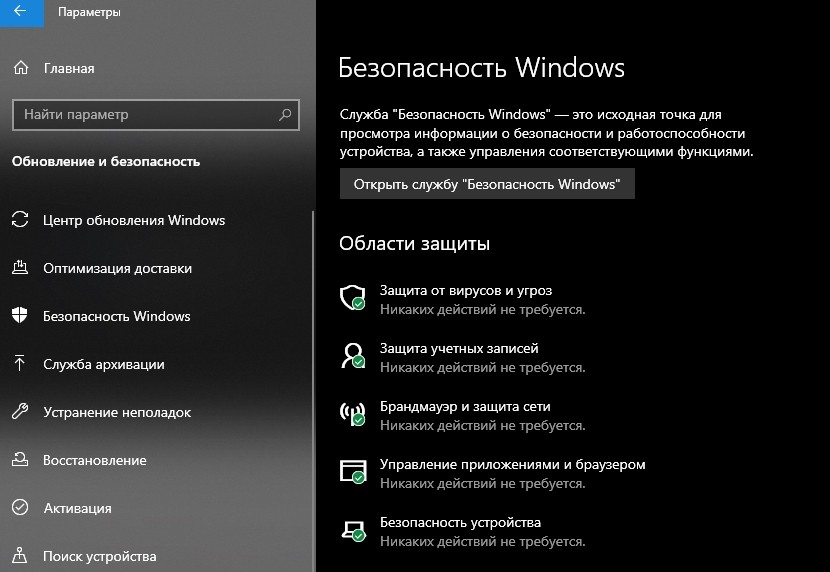Click app and browser control window icon

pyautogui.click(x=353, y=471)
